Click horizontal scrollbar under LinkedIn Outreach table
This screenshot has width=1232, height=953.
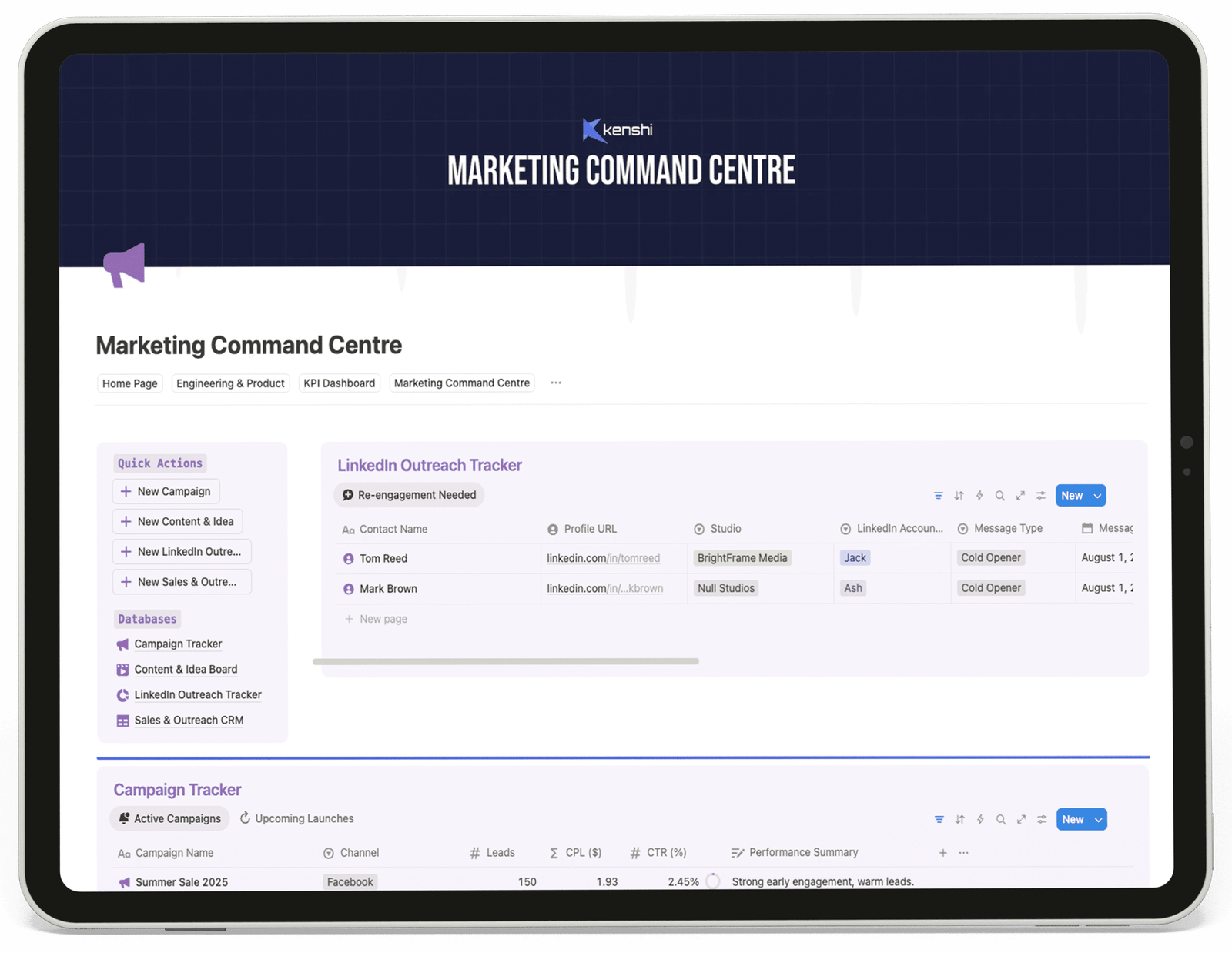coord(505,661)
